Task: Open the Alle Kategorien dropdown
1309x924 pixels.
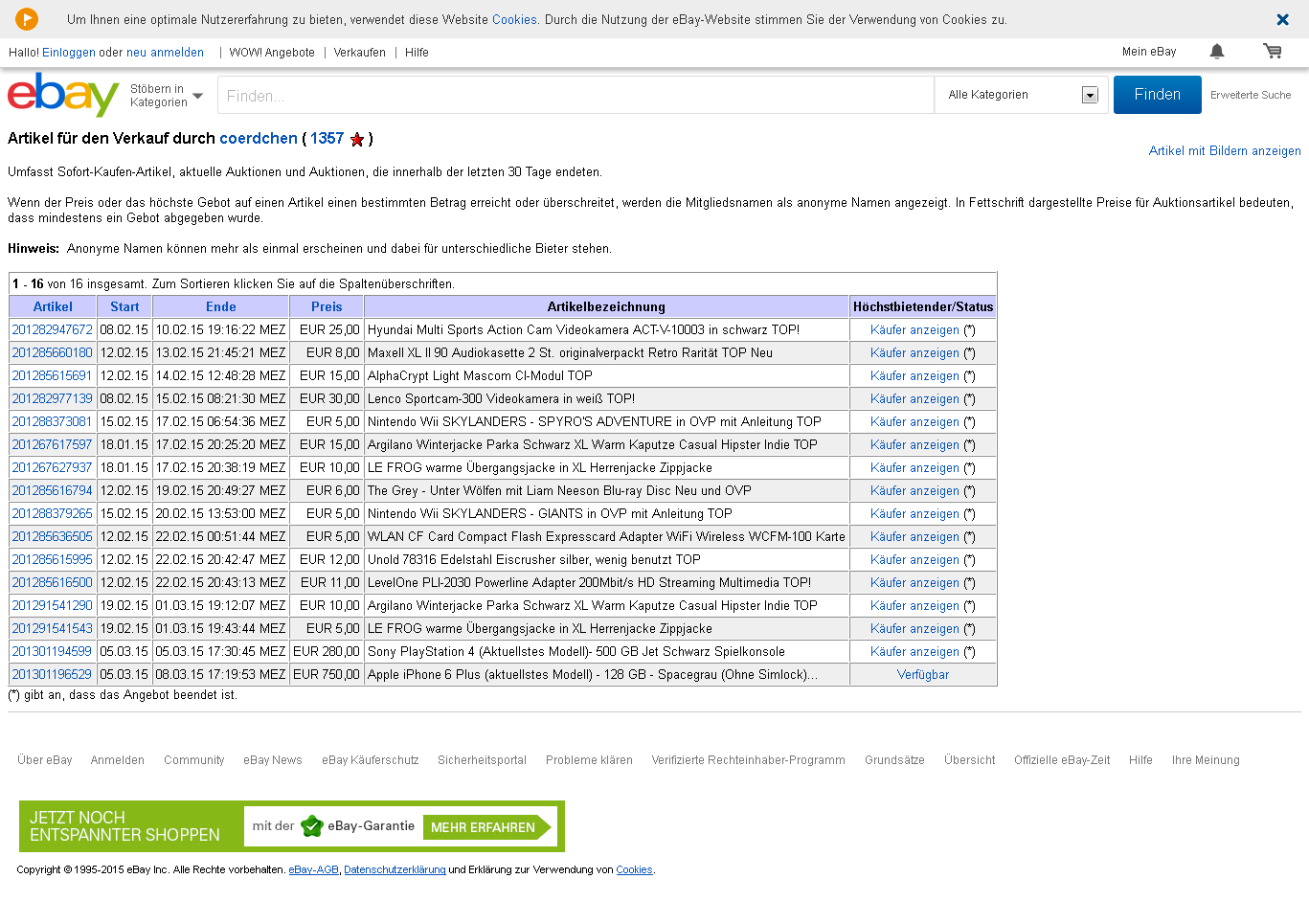Action: [x=1022, y=95]
